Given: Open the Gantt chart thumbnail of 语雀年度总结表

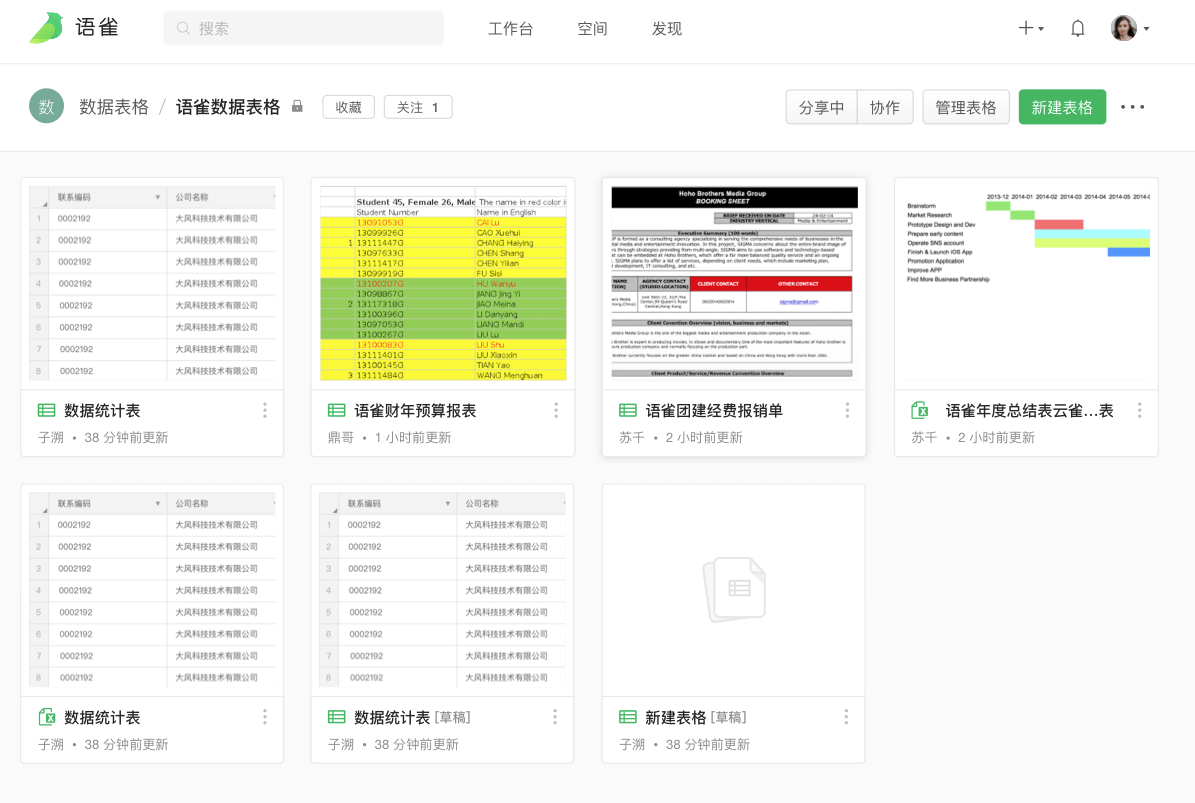Looking at the screenshot, I should pyautogui.click(x=1027, y=283).
